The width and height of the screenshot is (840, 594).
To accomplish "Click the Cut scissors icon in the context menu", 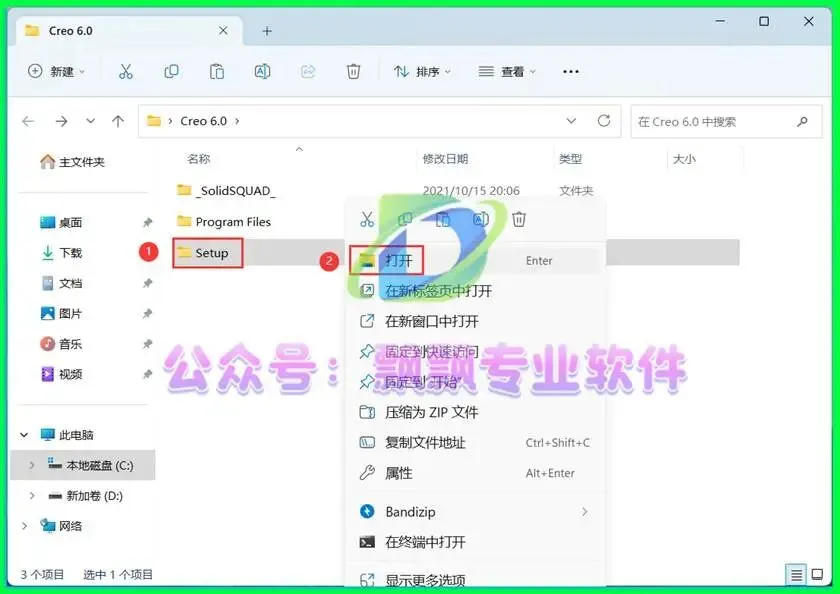I will click(367, 219).
